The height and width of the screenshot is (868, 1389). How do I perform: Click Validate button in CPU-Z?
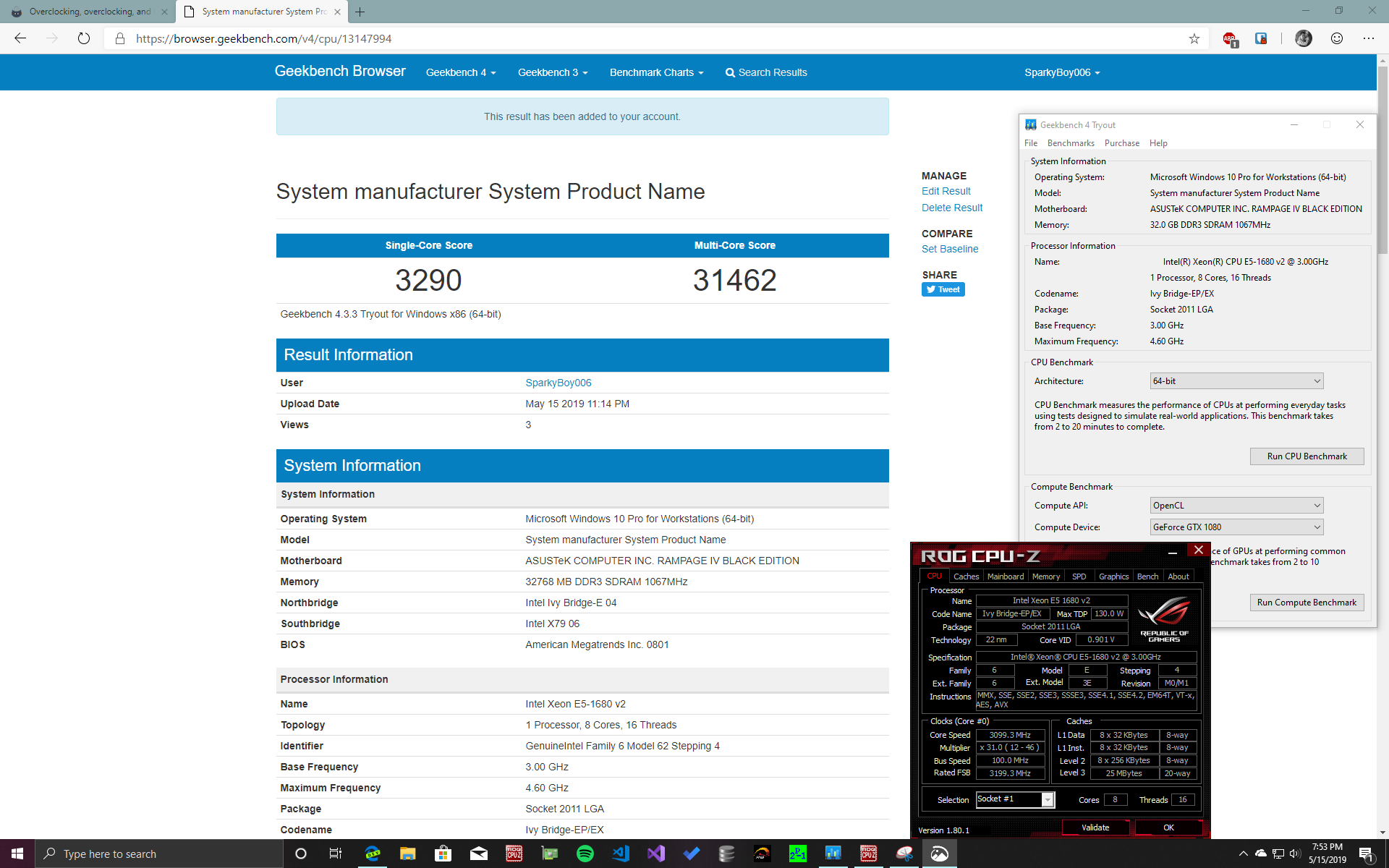tap(1095, 827)
